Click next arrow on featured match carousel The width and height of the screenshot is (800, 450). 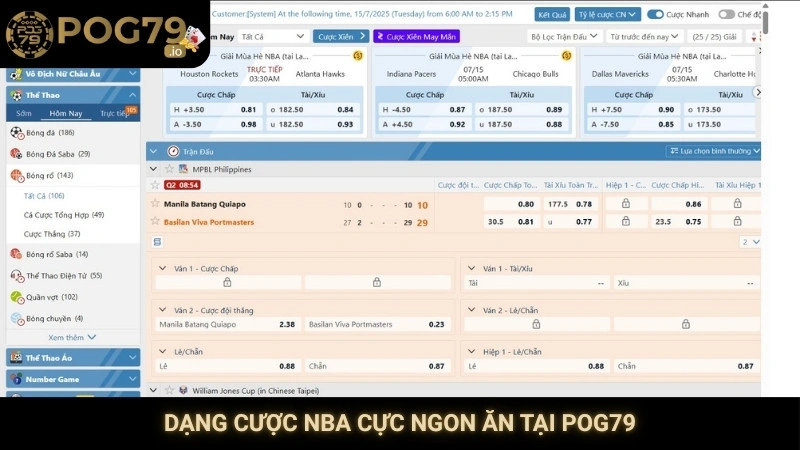[759, 92]
